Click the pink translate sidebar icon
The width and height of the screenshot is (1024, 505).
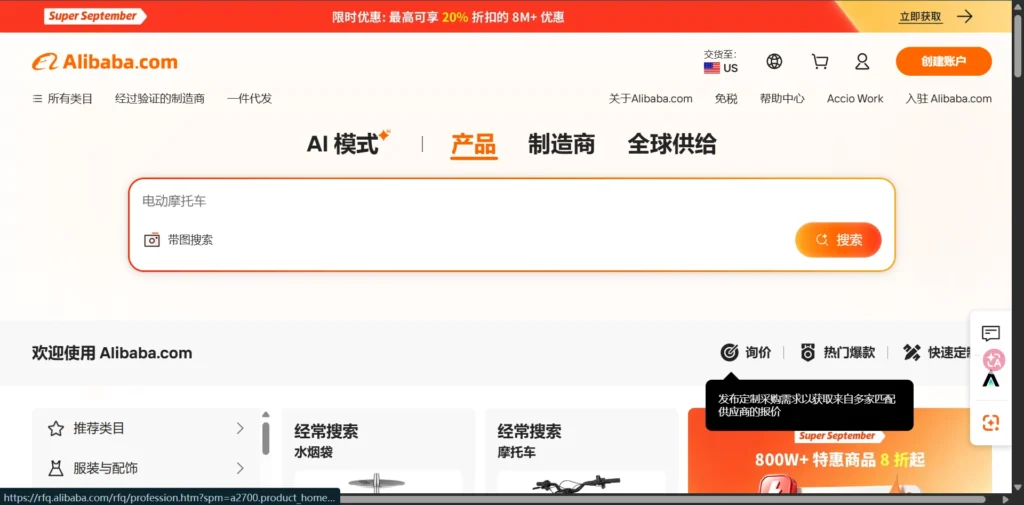(x=994, y=359)
